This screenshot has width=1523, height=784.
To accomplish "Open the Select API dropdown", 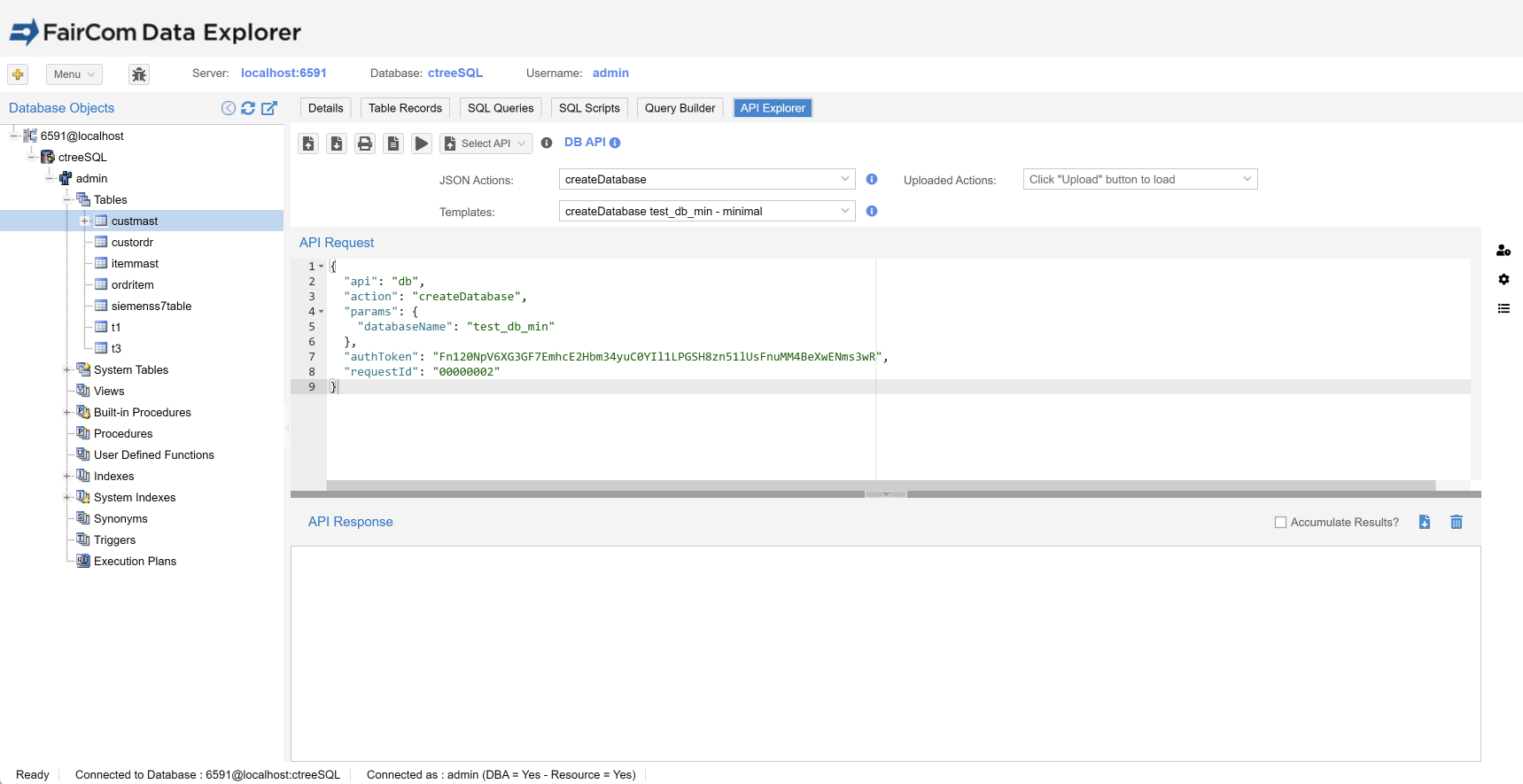I will 486,144.
